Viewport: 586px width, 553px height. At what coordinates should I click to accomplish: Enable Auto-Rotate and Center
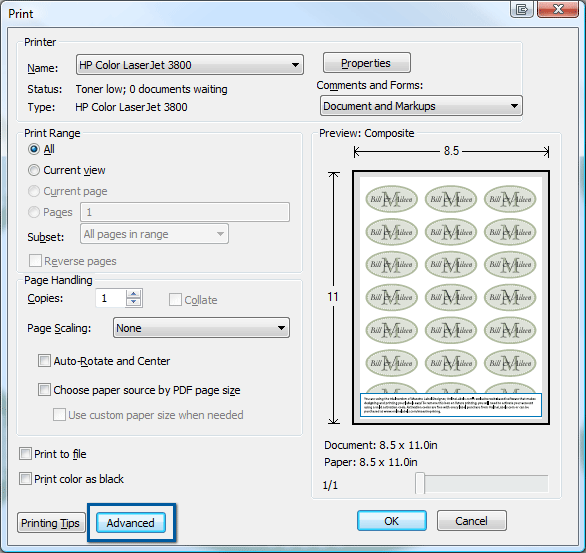44,361
